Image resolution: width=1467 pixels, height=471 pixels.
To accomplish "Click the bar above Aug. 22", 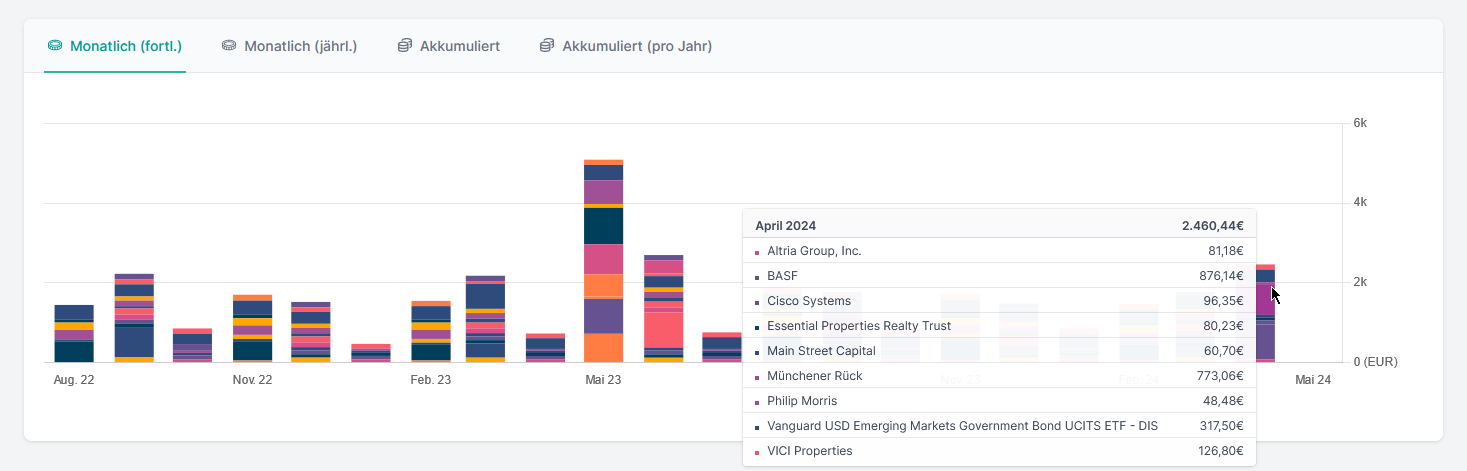I will click(x=74, y=333).
